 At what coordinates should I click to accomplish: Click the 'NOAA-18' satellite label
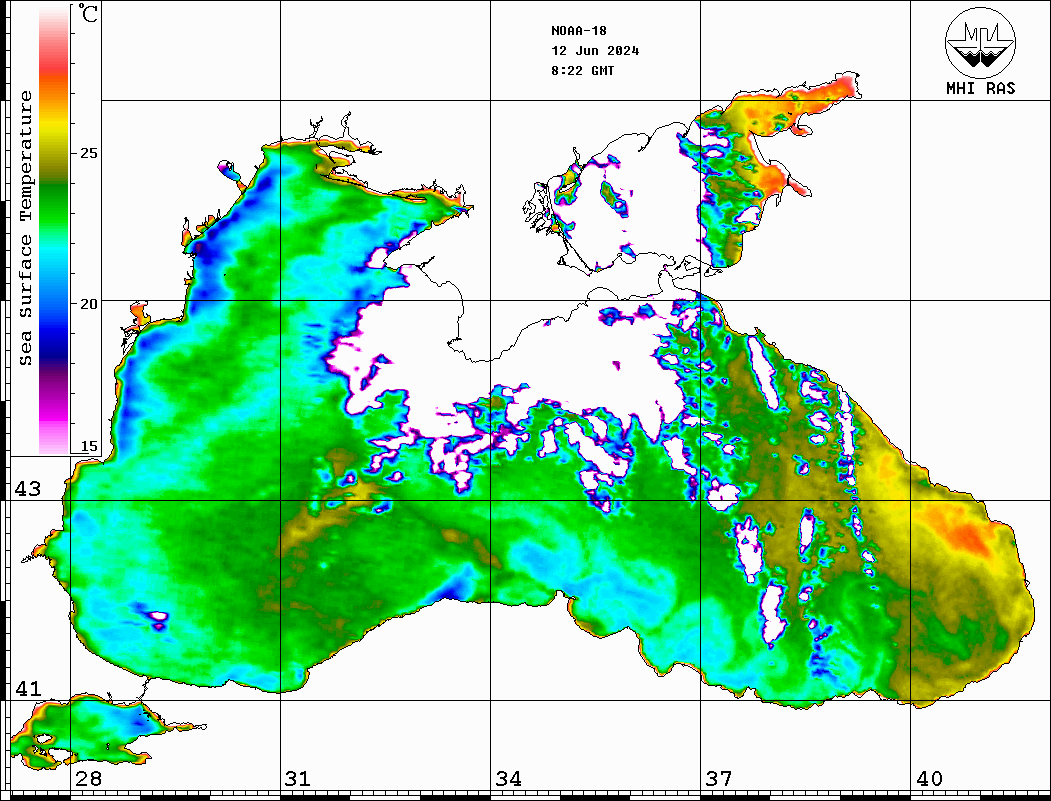[578, 31]
